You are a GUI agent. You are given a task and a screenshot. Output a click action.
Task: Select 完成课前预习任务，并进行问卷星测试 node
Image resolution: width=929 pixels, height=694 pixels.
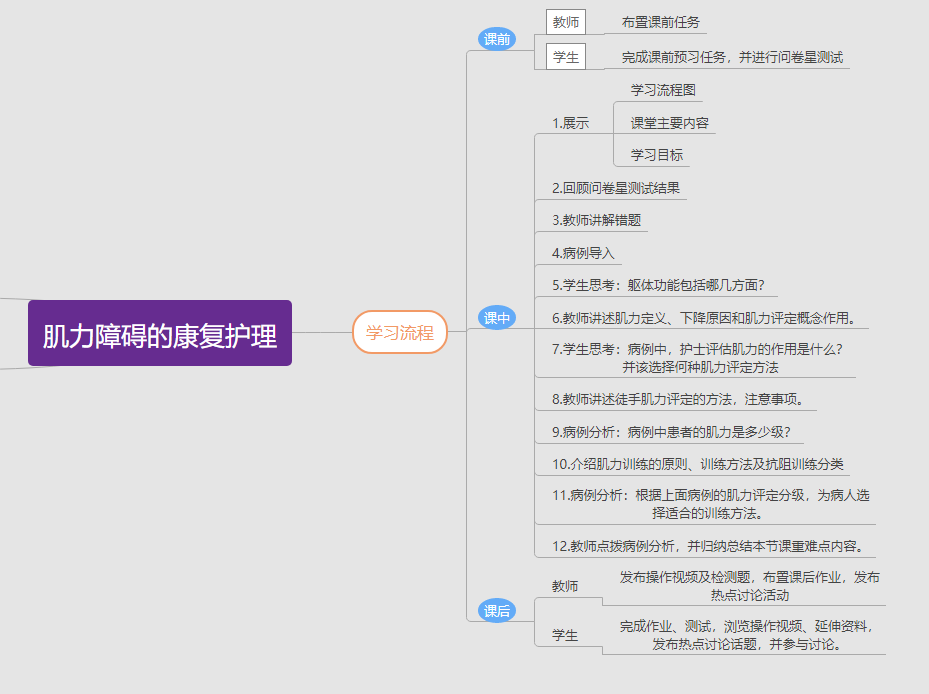coord(732,57)
